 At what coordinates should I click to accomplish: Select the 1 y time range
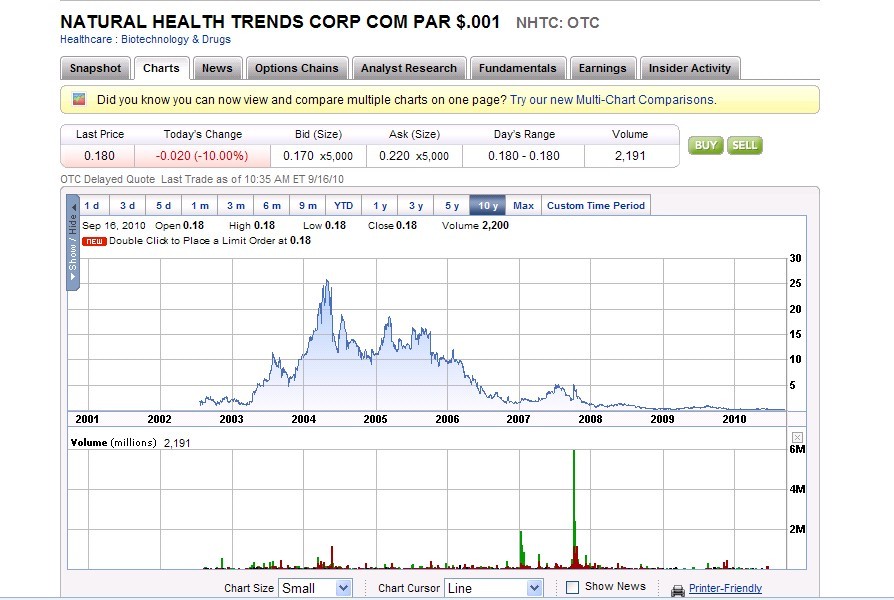pos(380,206)
